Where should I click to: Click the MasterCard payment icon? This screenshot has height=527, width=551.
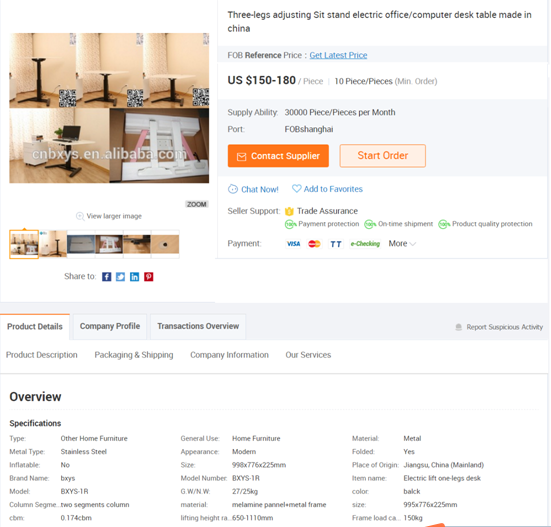(x=314, y=243)
